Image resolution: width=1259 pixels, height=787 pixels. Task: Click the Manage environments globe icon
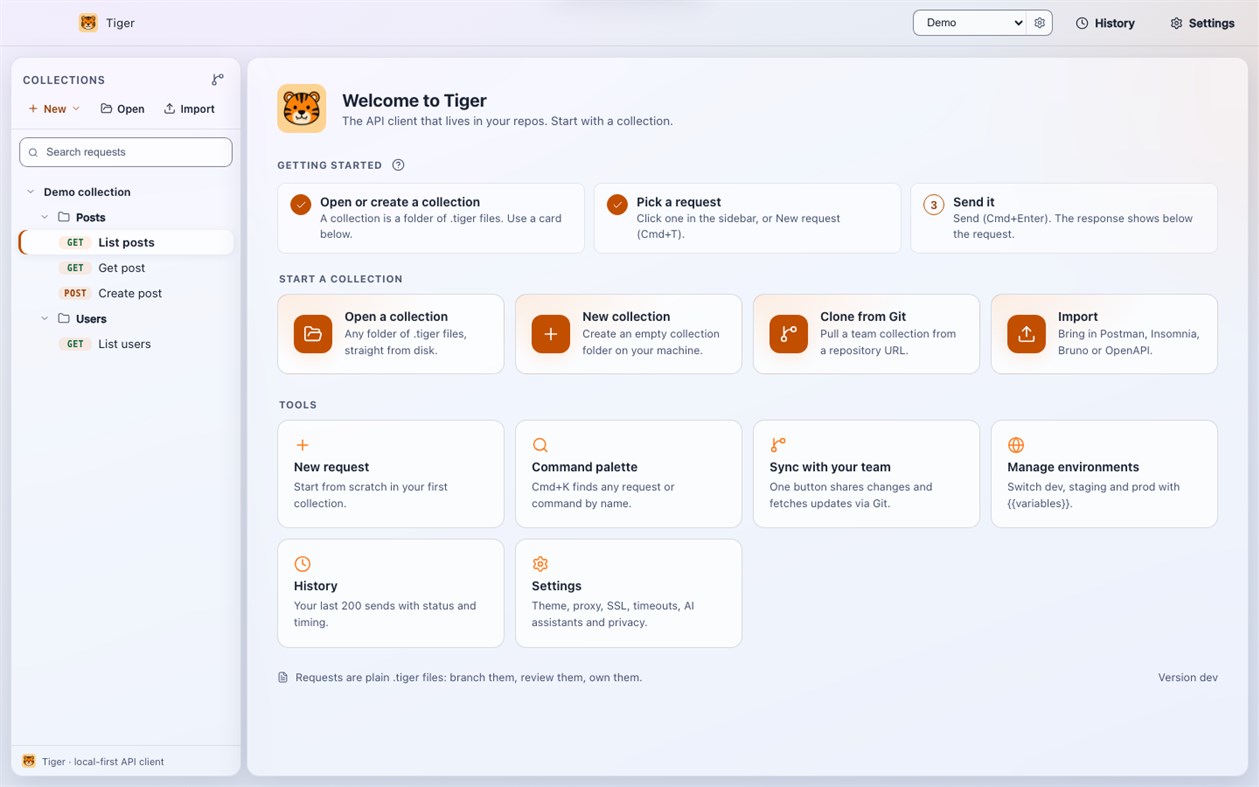[1016, 445]
